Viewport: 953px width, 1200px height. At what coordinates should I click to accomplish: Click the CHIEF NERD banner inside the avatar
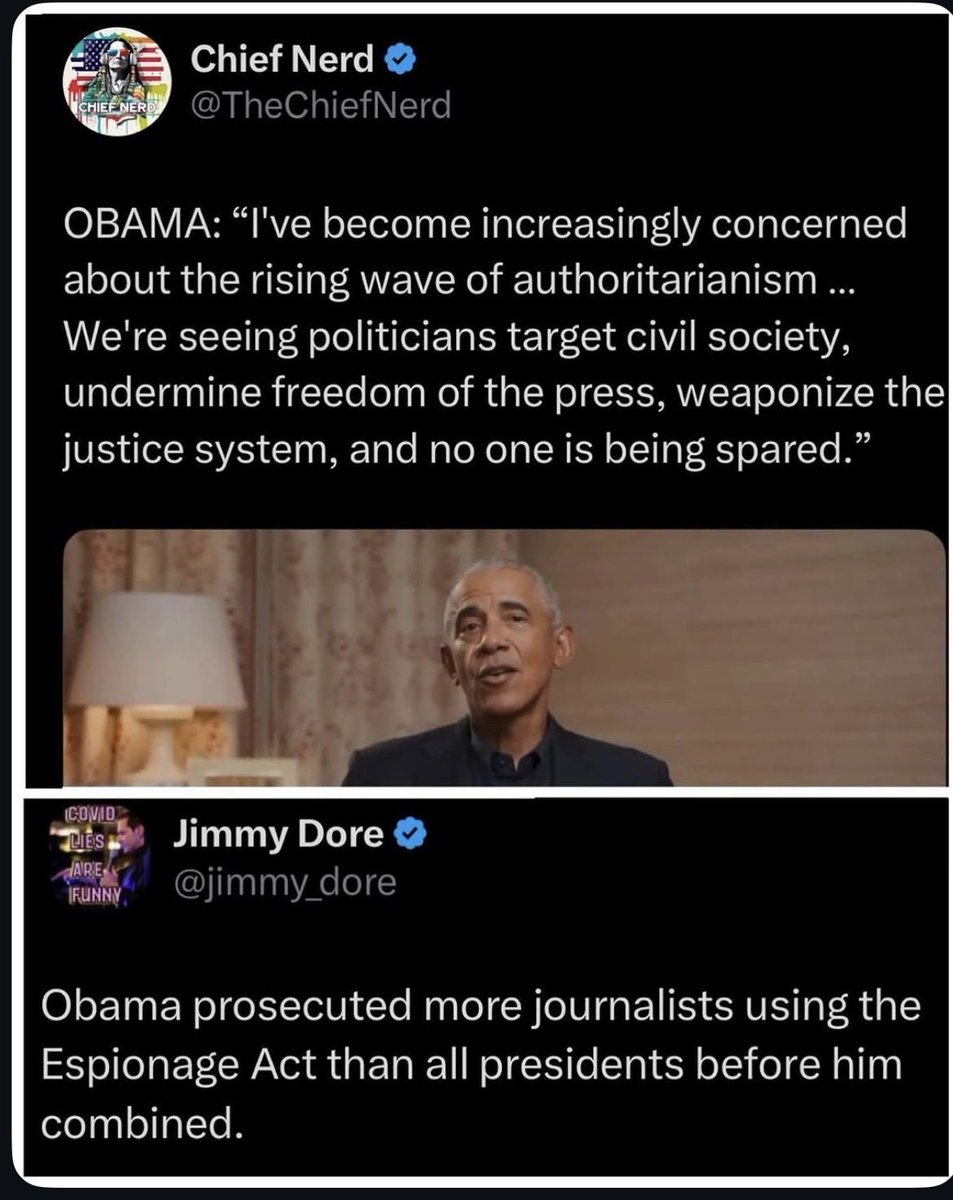(x=101, y=106)
